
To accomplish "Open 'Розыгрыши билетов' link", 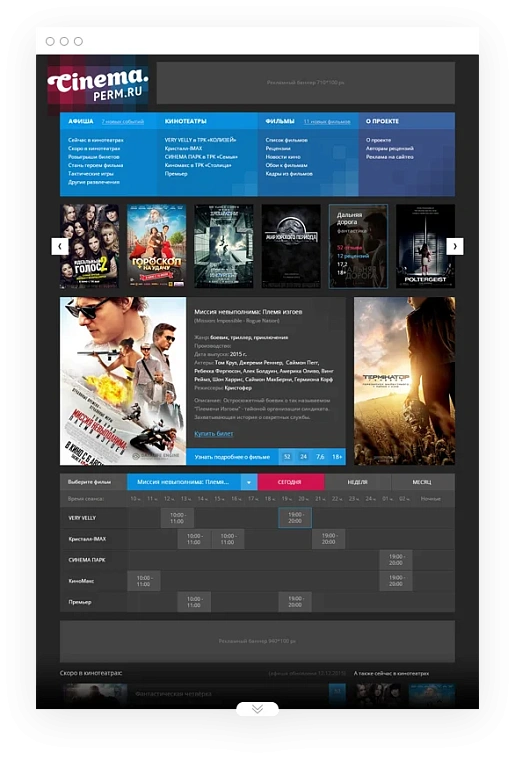I will click(x=94, y=157).
